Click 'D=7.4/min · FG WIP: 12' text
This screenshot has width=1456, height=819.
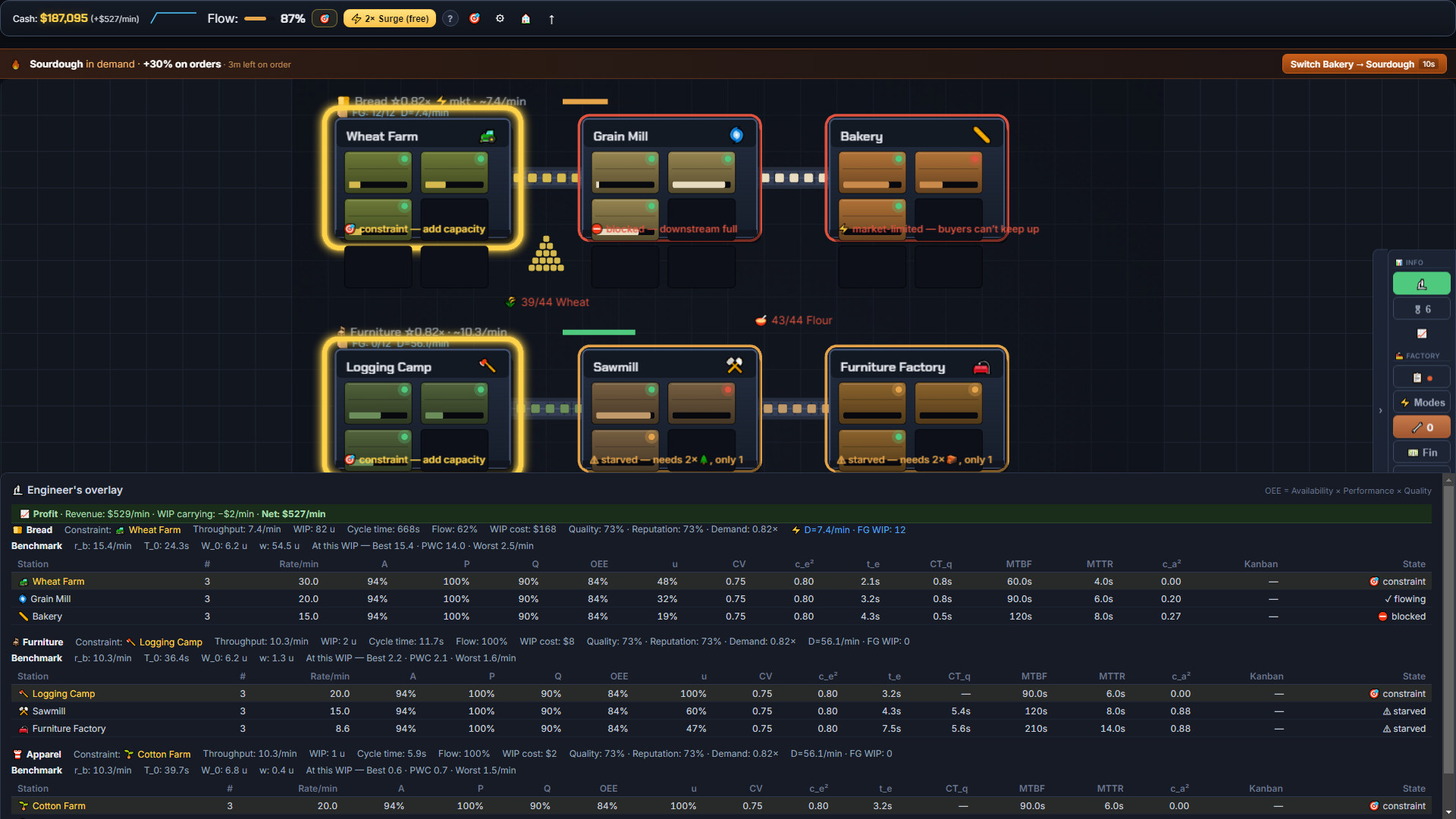tap(855, 530)
